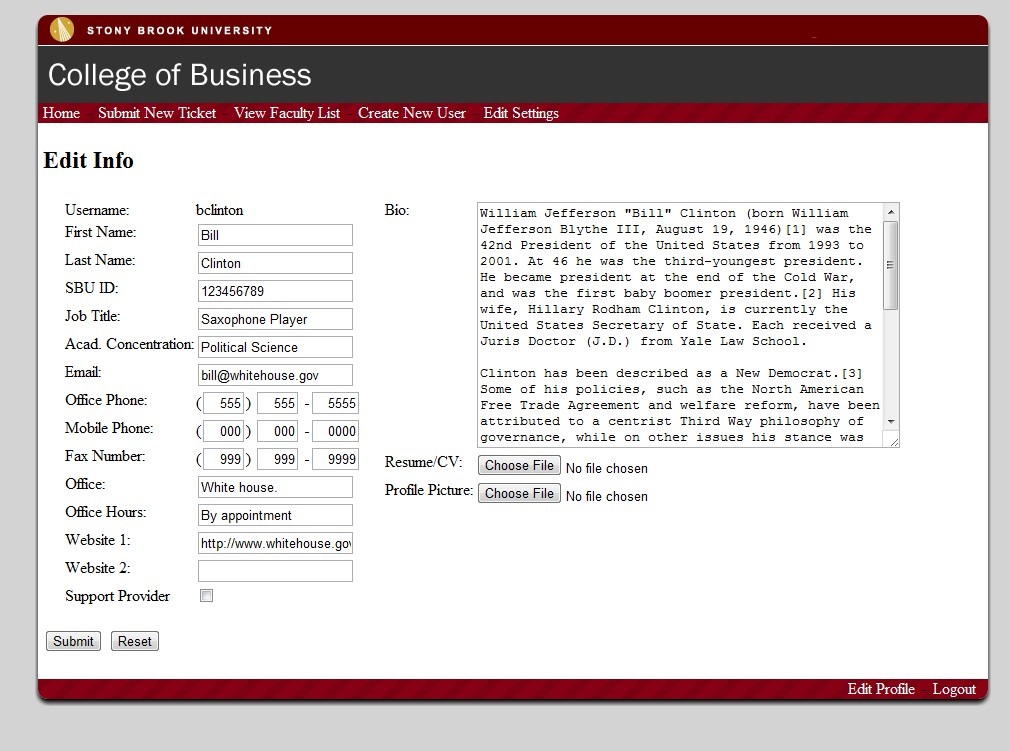Go to Submit New Ticket
This screenshot has height=751, width=1009.
pyautogui.click(x=157, y=113)
